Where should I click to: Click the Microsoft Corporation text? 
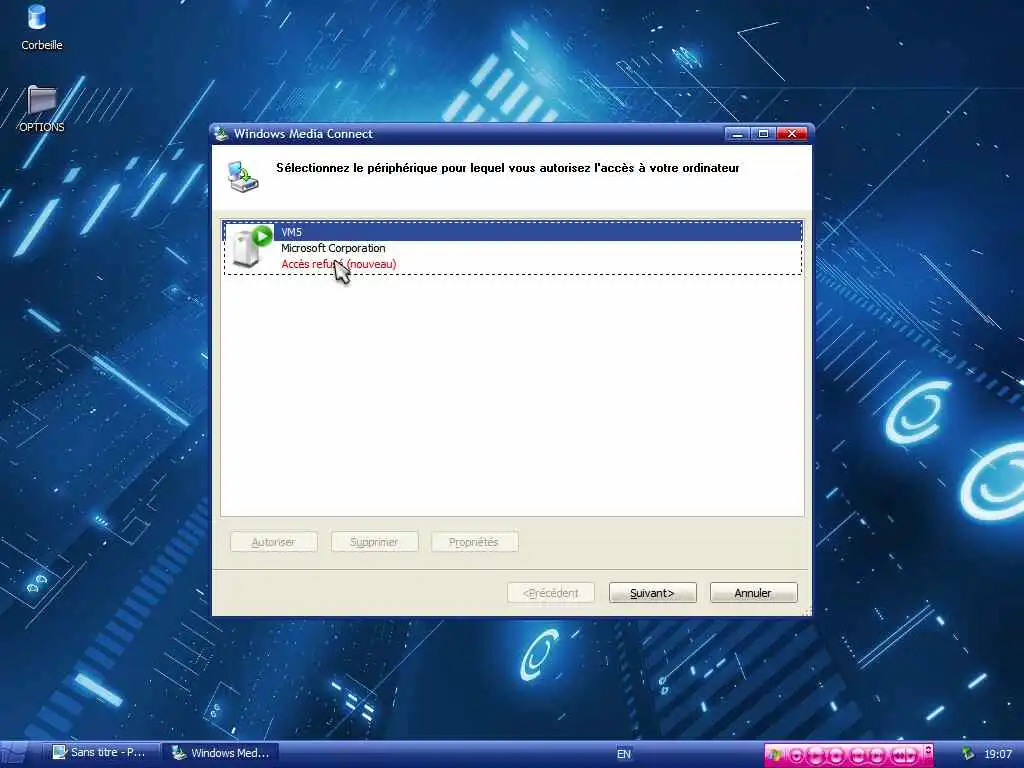tap(333, 248)
